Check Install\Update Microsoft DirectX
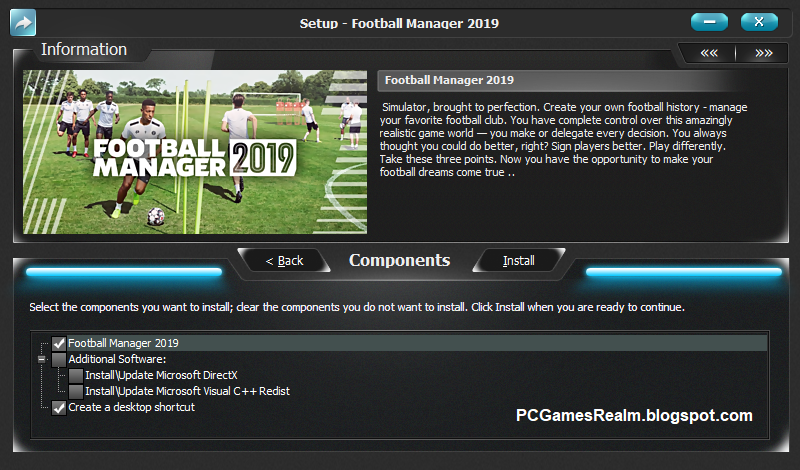Viewport: 800px width, 470px height. [76, 375]
